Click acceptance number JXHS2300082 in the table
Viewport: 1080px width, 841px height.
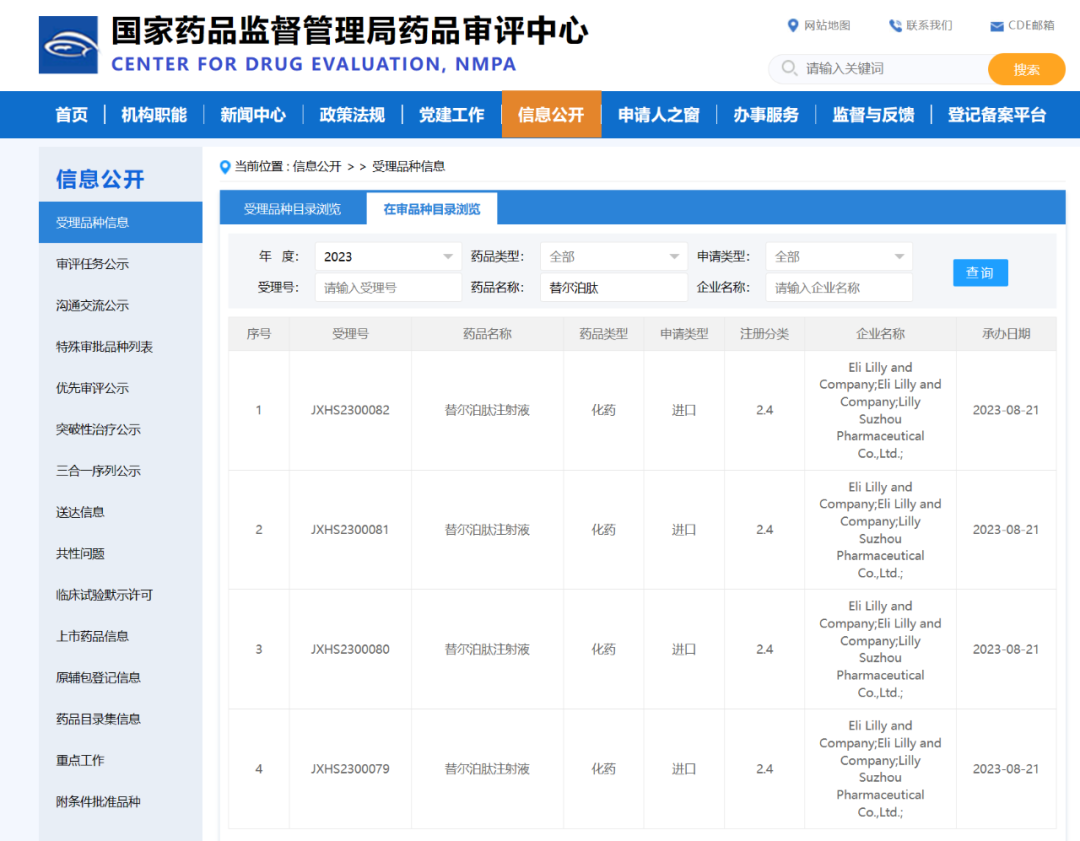(x=350, y=410)
